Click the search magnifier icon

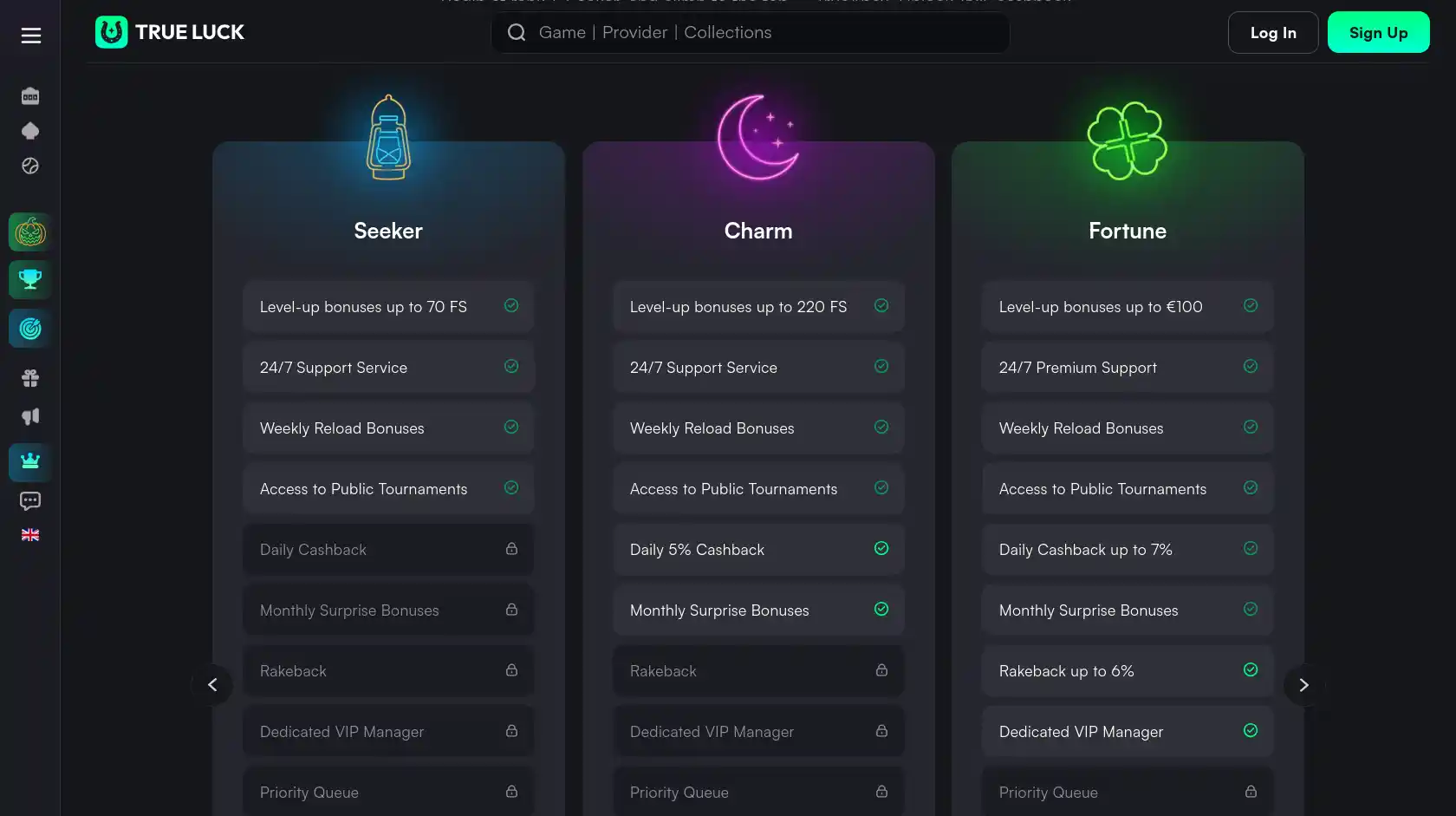click(x=517, y=33)
